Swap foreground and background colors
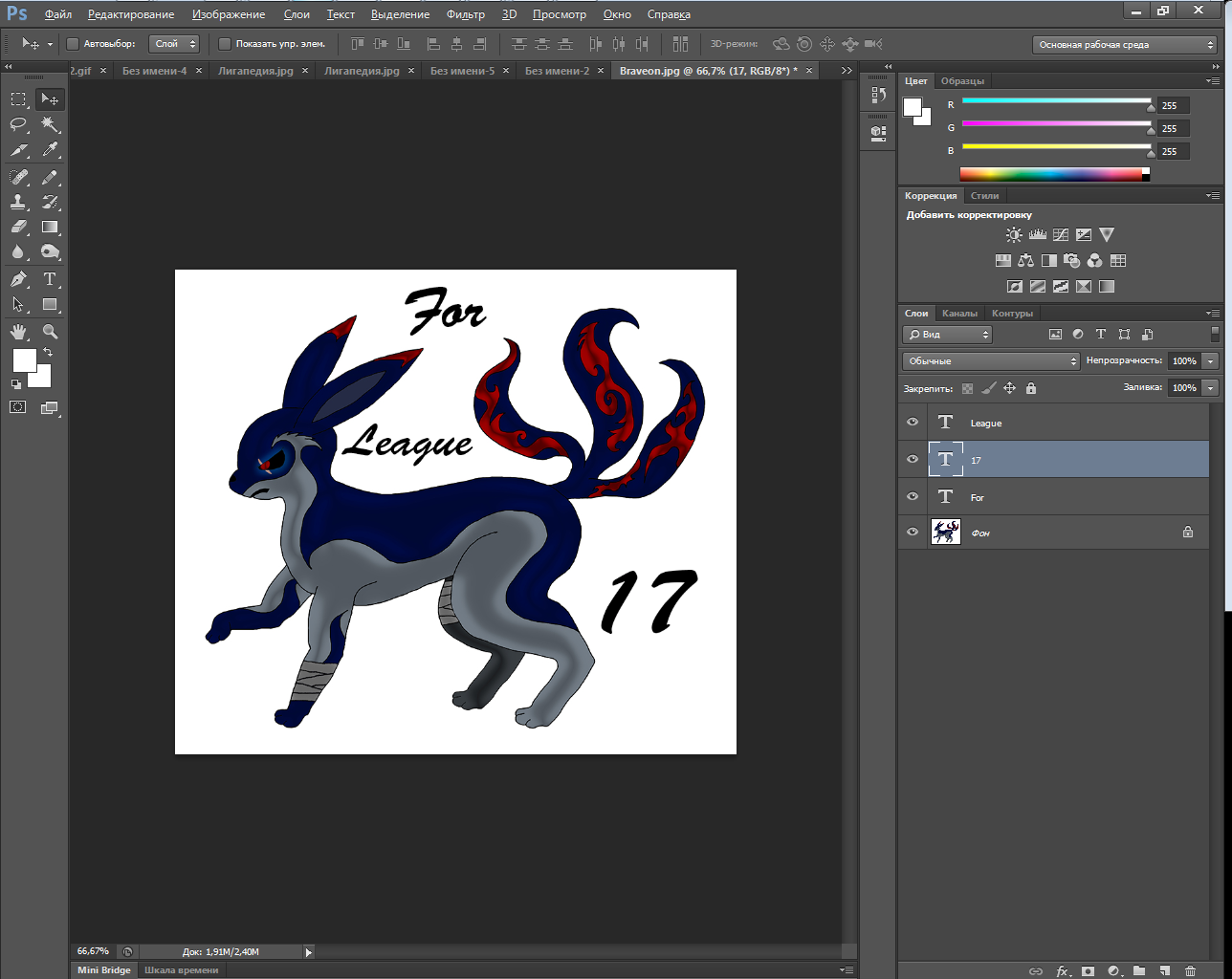This screenshot has width=1232, height=979. pyautogui.click(x=48, y=353)
